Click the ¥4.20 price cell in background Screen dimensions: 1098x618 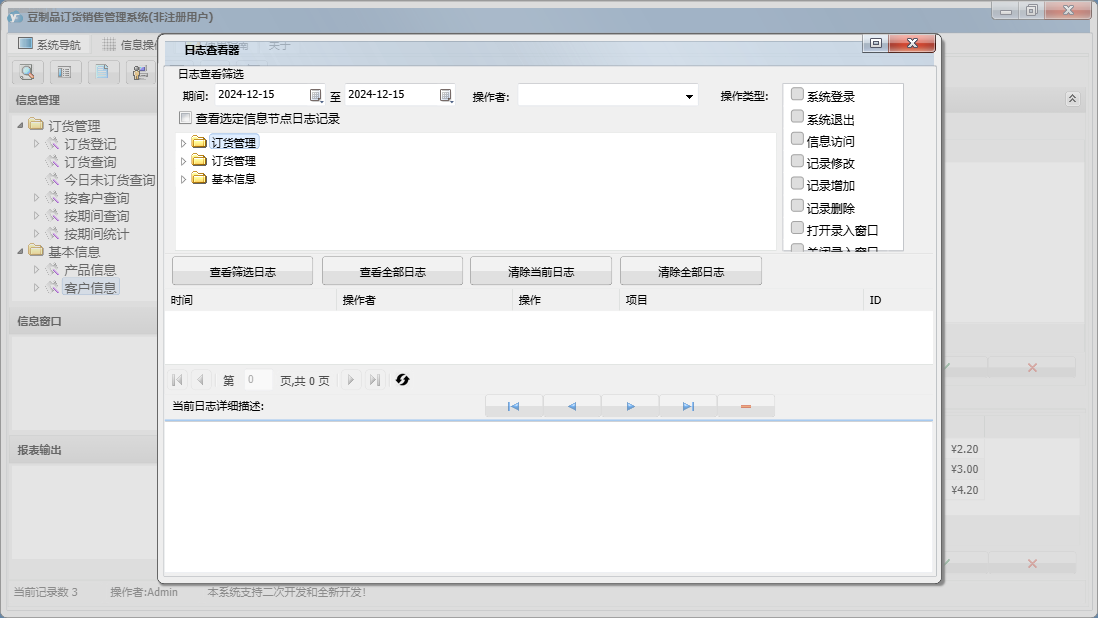coord(964,490)
